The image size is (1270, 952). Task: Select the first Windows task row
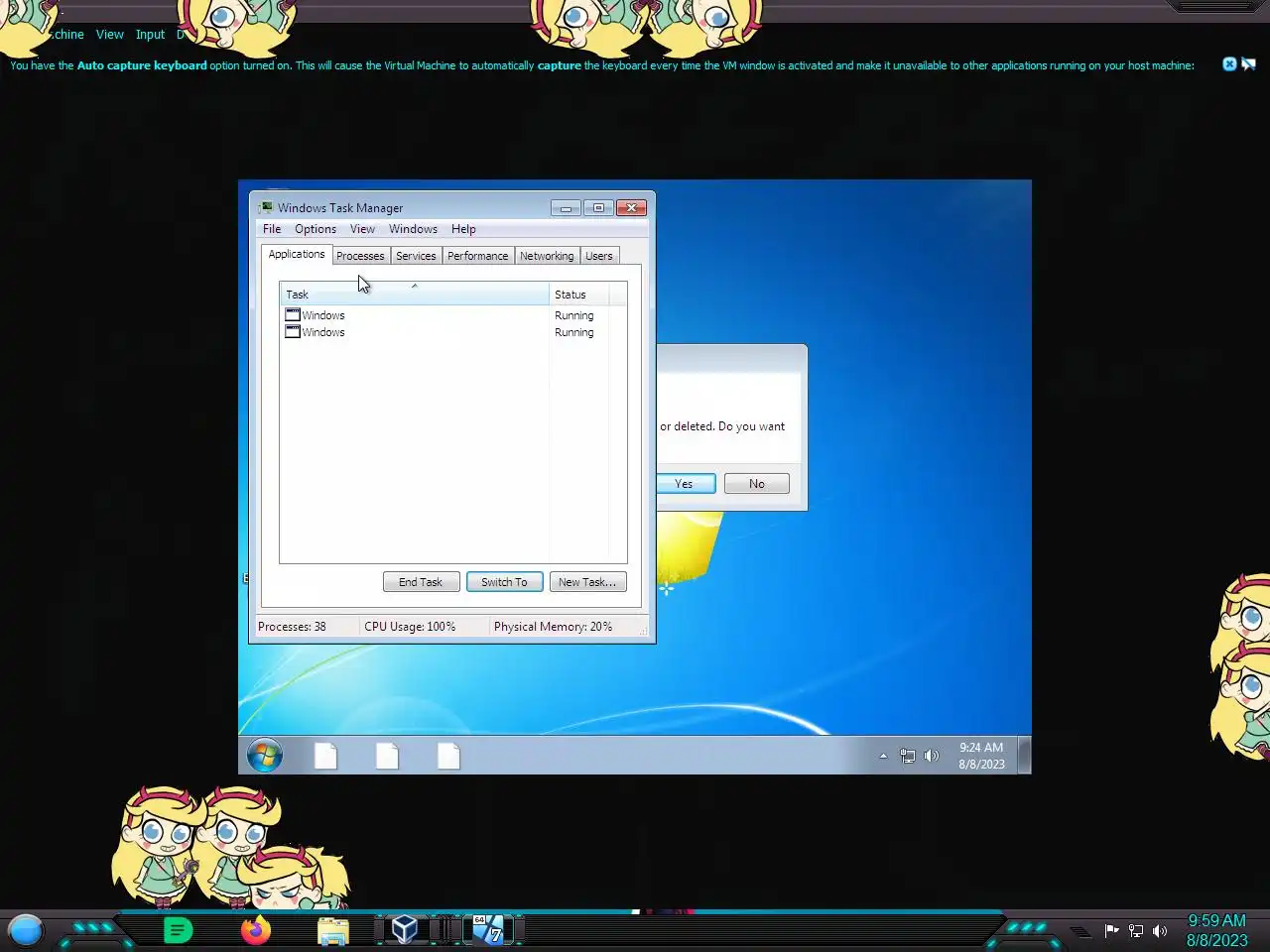pyautogui.click(x=453, y=315)
